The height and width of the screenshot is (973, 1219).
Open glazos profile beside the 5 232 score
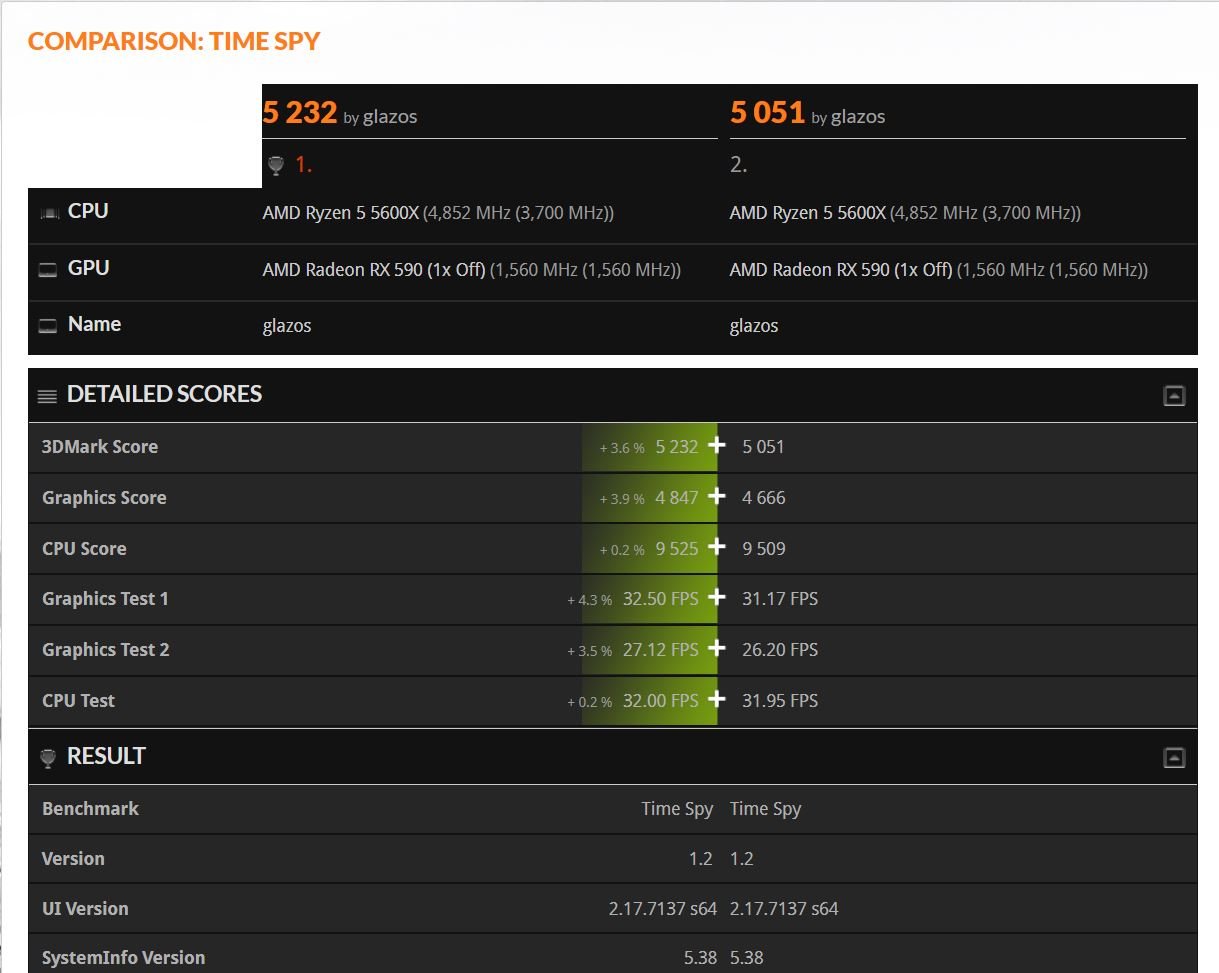pyautogui.click(x=390, y=117)
